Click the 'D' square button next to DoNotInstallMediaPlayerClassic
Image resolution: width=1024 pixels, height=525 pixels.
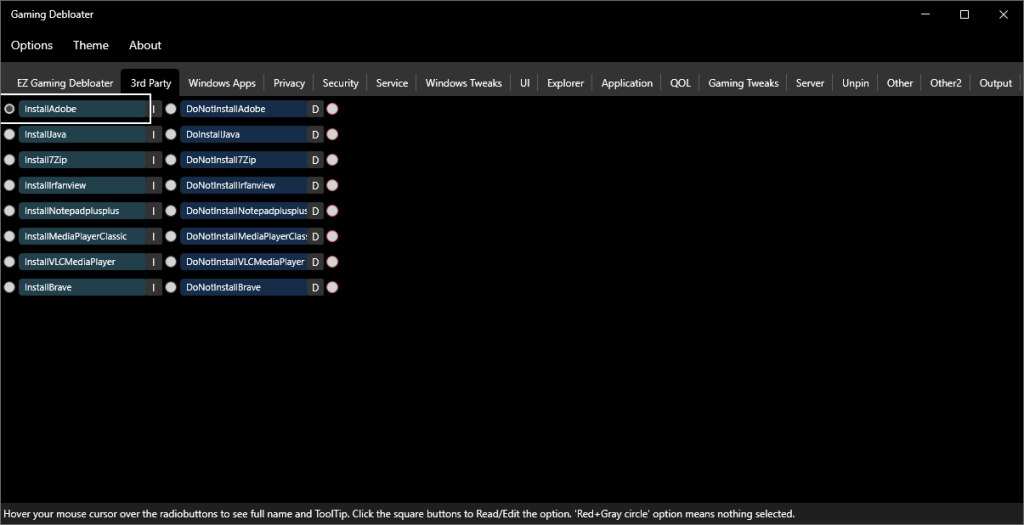pos(315,236)
